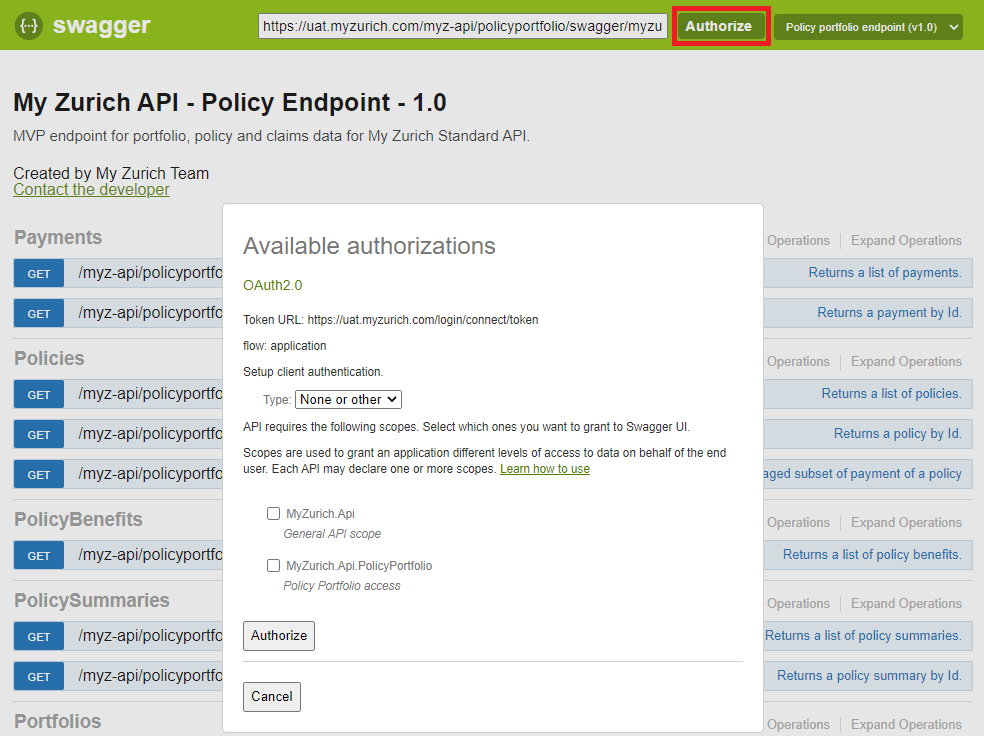Select the API URL input field

pos(462,25)
